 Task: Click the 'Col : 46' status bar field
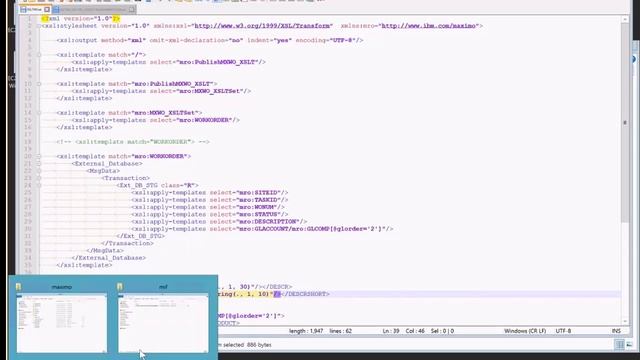[415, 331]
